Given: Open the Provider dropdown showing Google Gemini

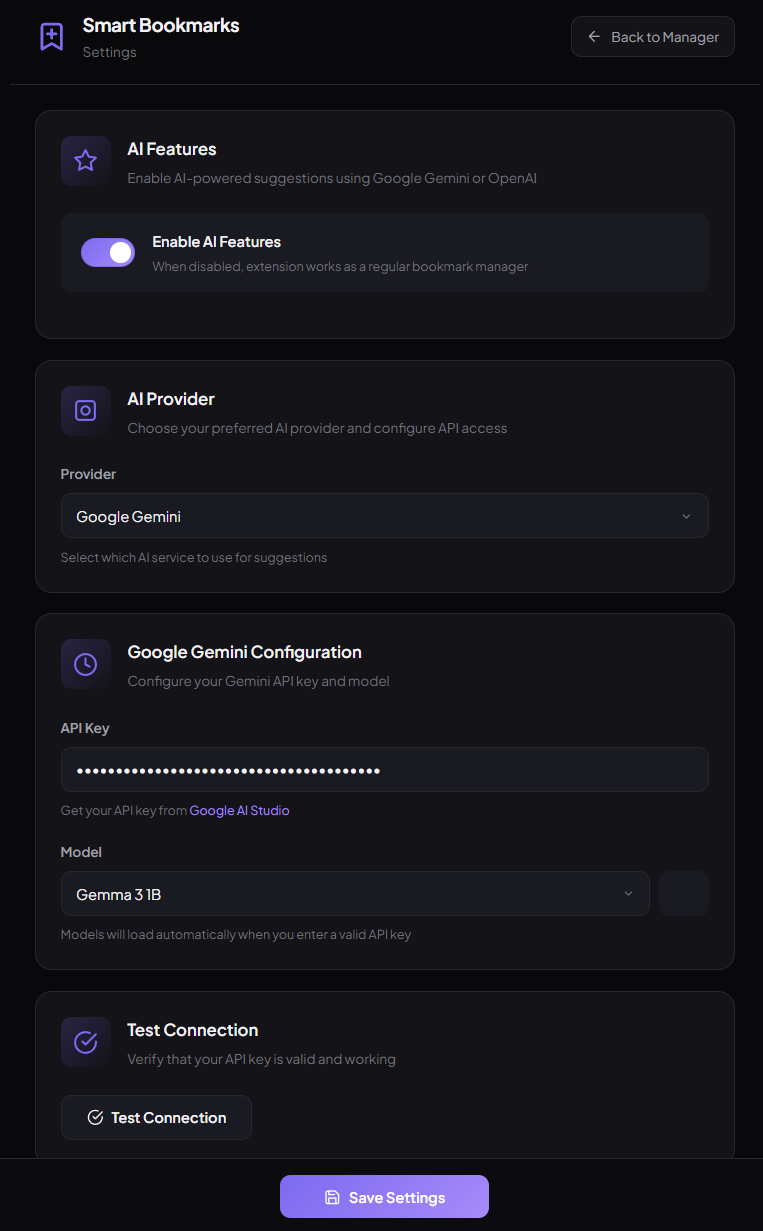Looking at the screenshot, I should point(384,516).
